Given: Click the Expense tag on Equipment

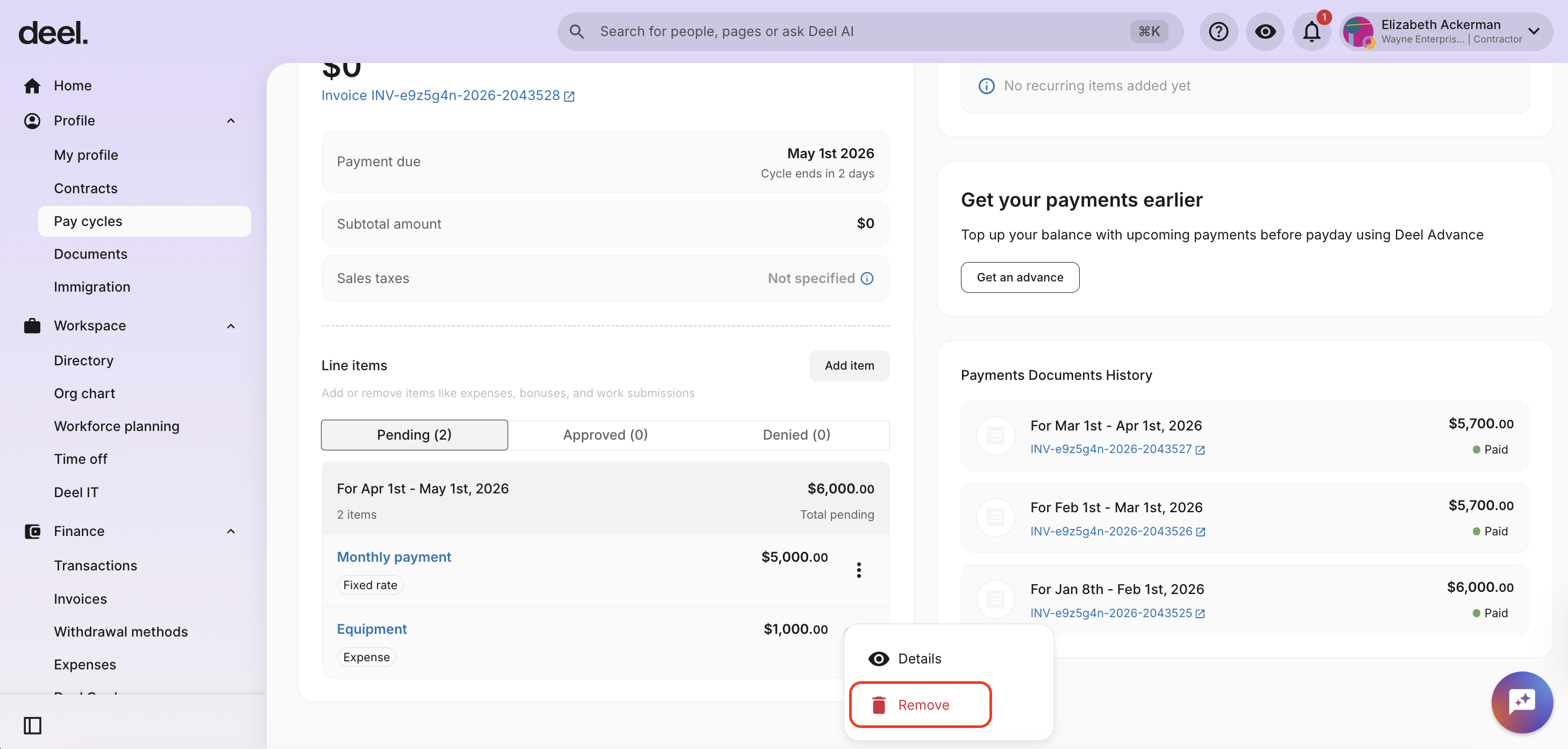Looking at the screenshot, I should [x=366, y=657].
